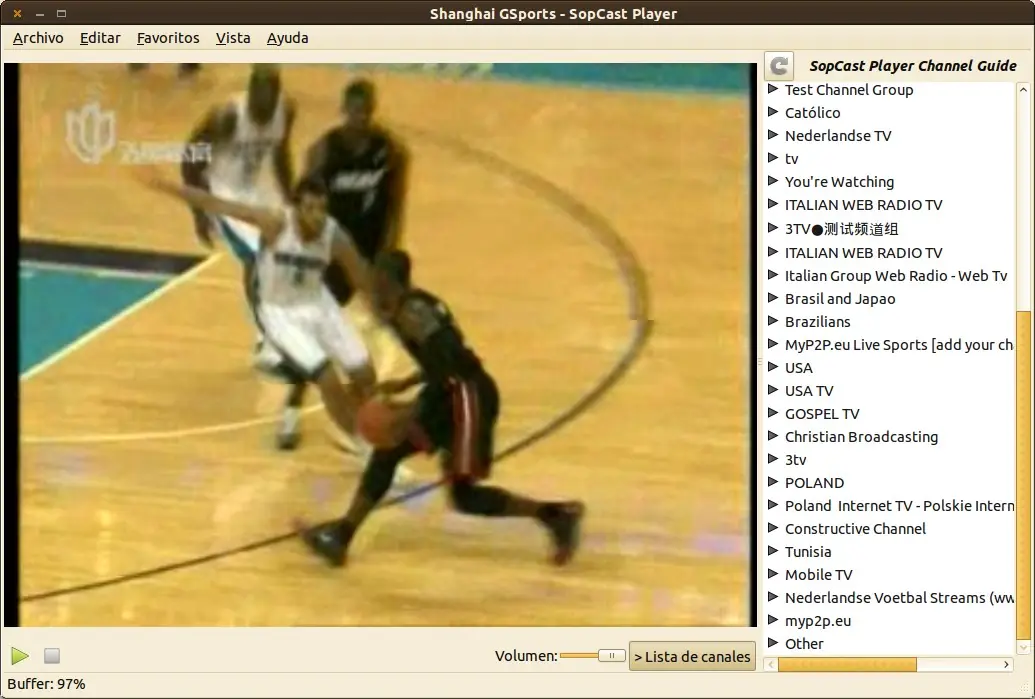Viewport: 1035px width, 699px height.
Task: Close the SopCast Player window
Action: click(17, 13)
